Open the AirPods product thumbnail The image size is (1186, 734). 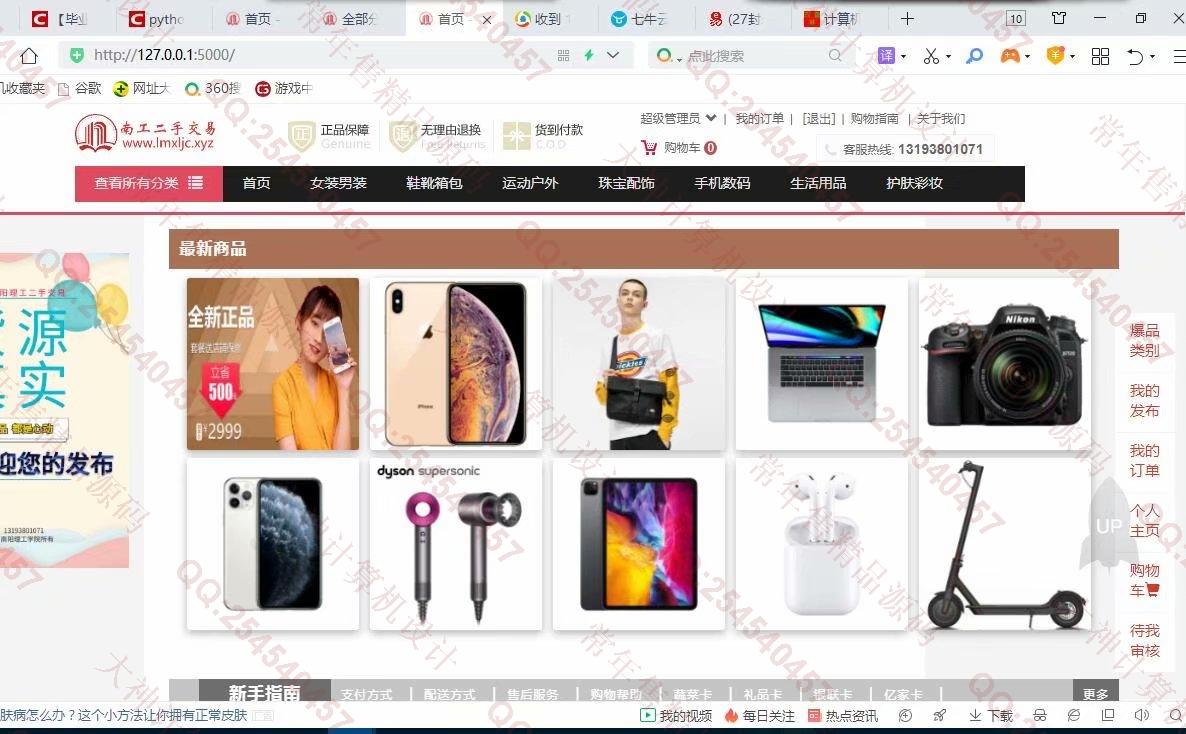(821, 544)
